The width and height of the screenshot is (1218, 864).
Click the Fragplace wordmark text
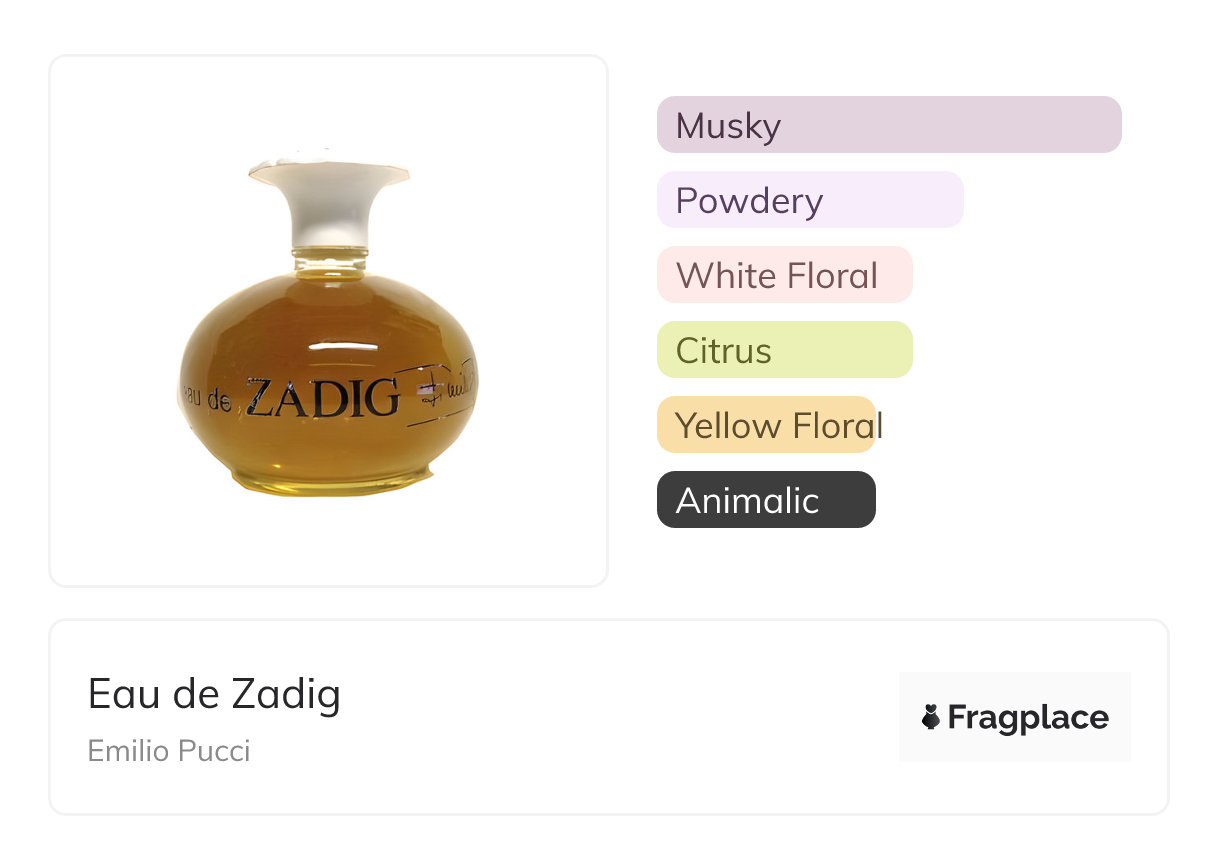[1028, 717]
